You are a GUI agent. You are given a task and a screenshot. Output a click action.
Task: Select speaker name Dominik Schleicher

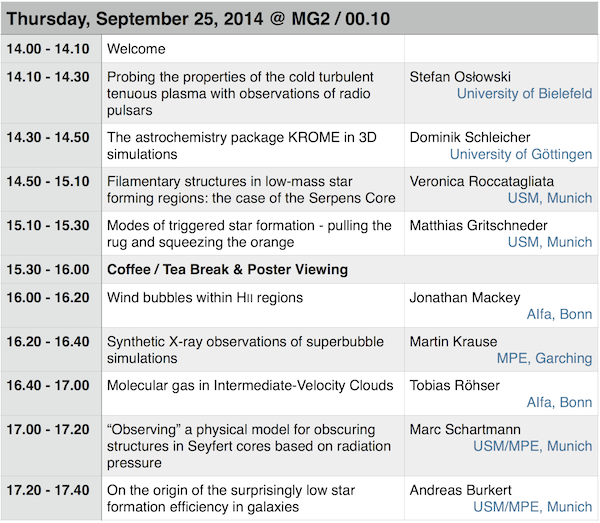(470, 137)
